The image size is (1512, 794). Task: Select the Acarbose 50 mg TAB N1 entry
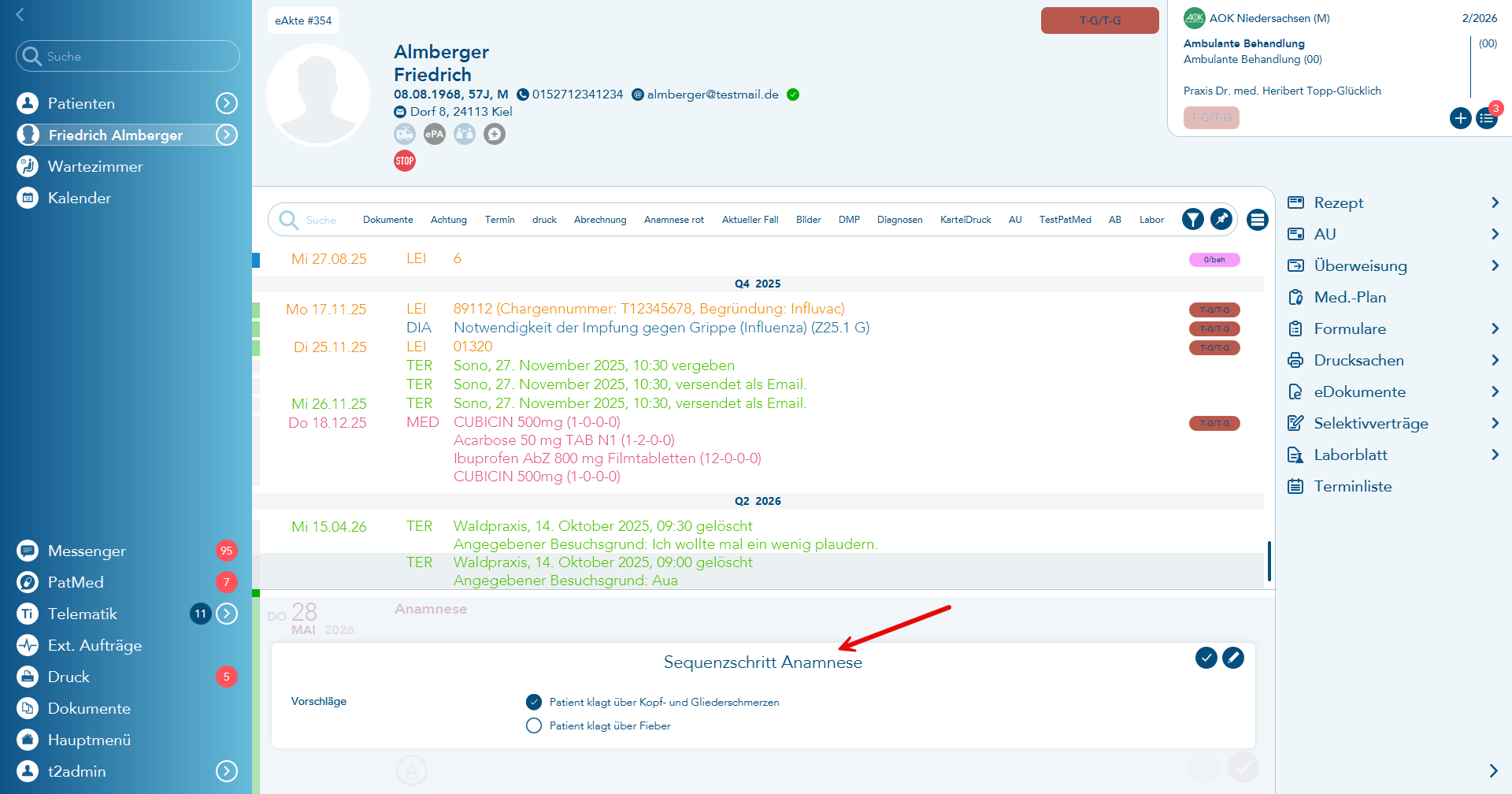point(564,440)
